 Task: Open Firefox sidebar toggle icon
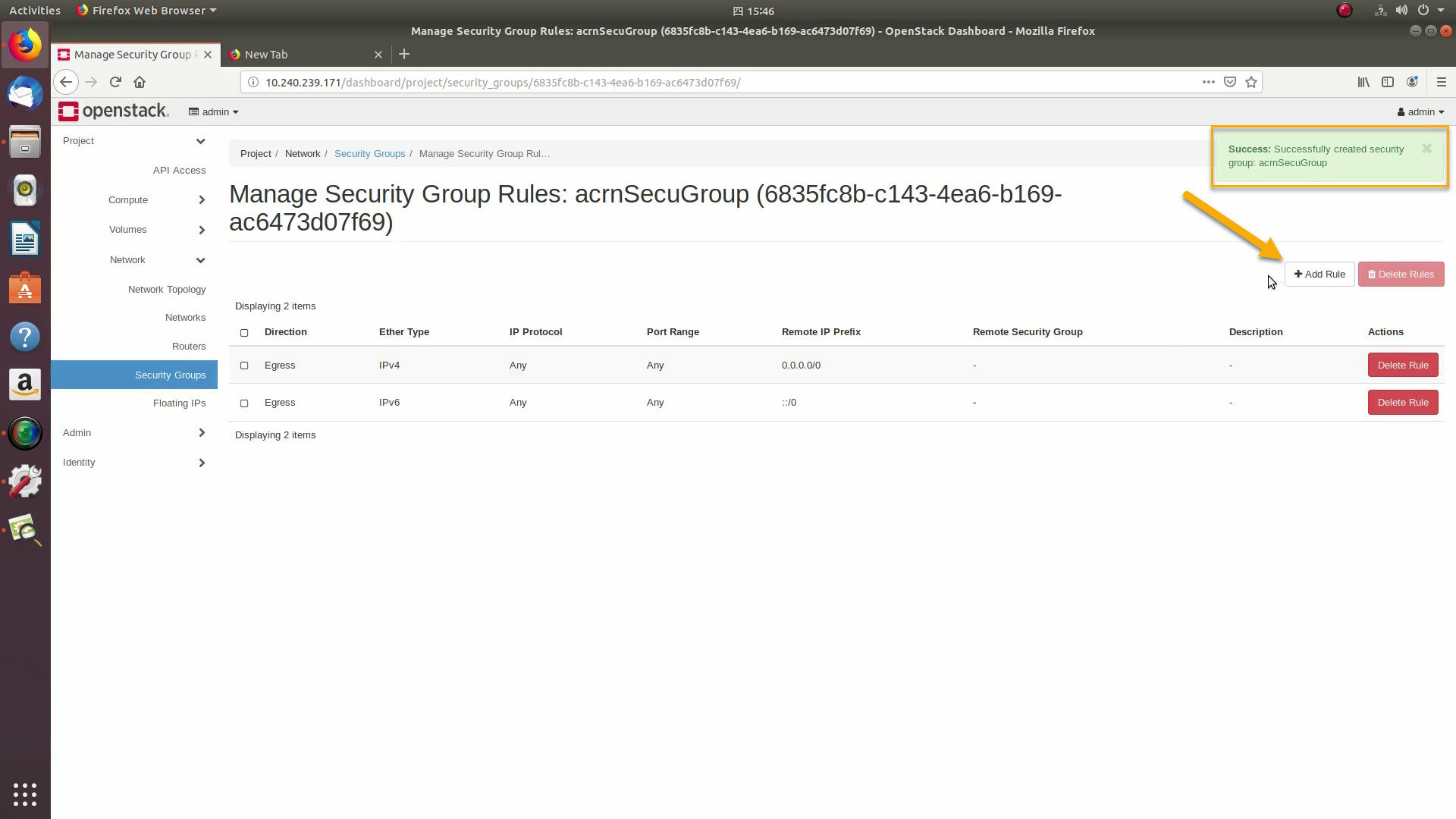click(1388, 82)
